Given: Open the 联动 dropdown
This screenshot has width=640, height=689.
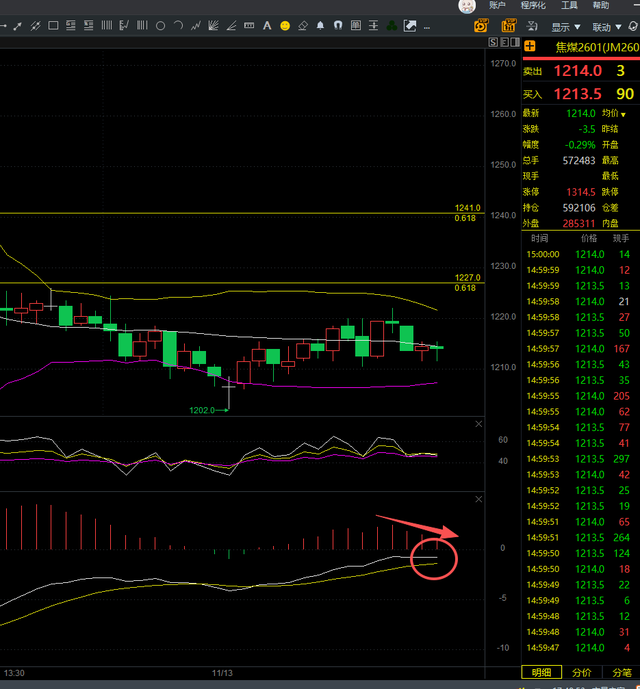Looking at the screenshot, I should (x=607, y=27).
